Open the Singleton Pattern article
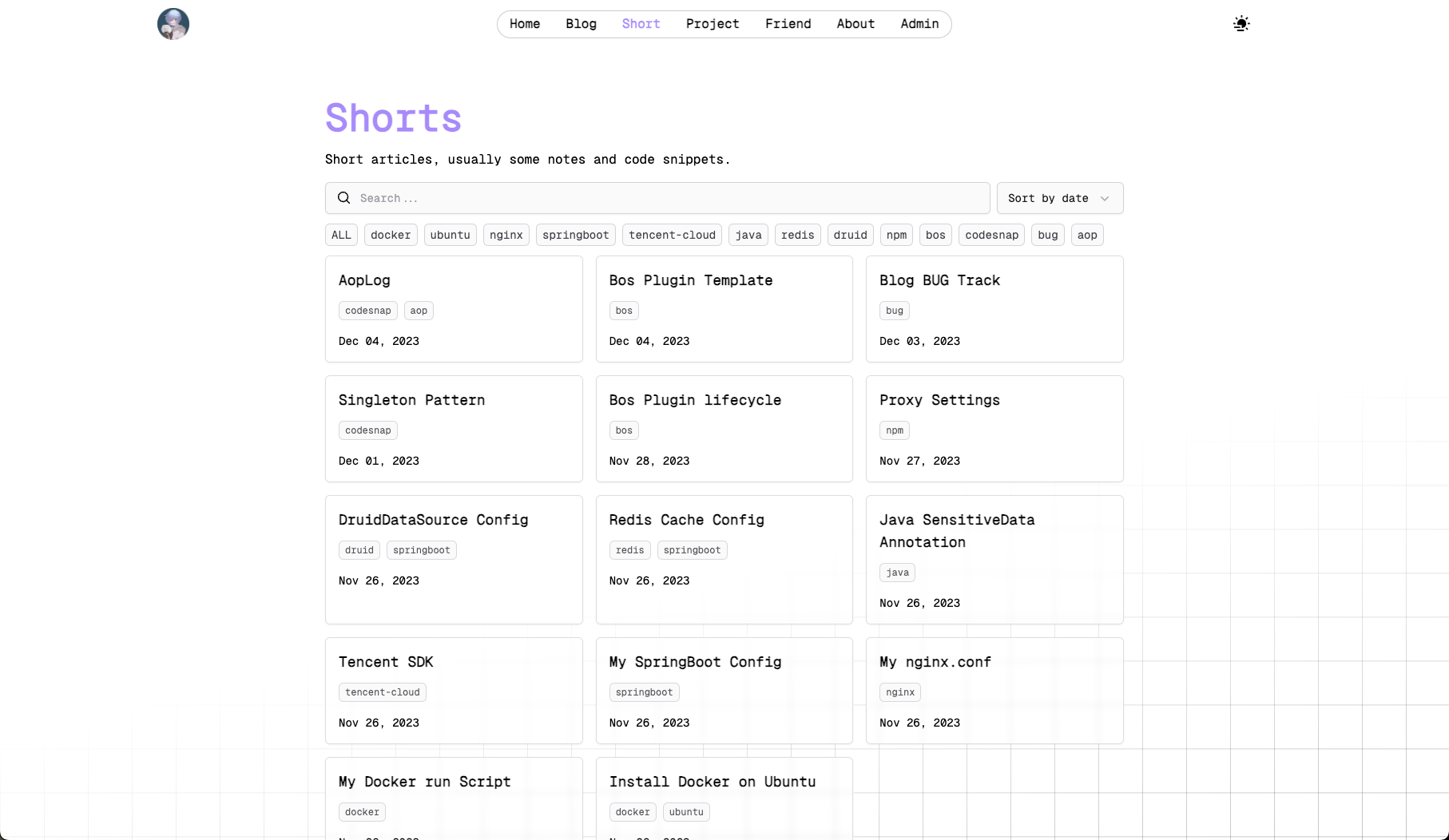This screenshot has width=1449, height=840. pyautogui.click(x=454, y=429)
